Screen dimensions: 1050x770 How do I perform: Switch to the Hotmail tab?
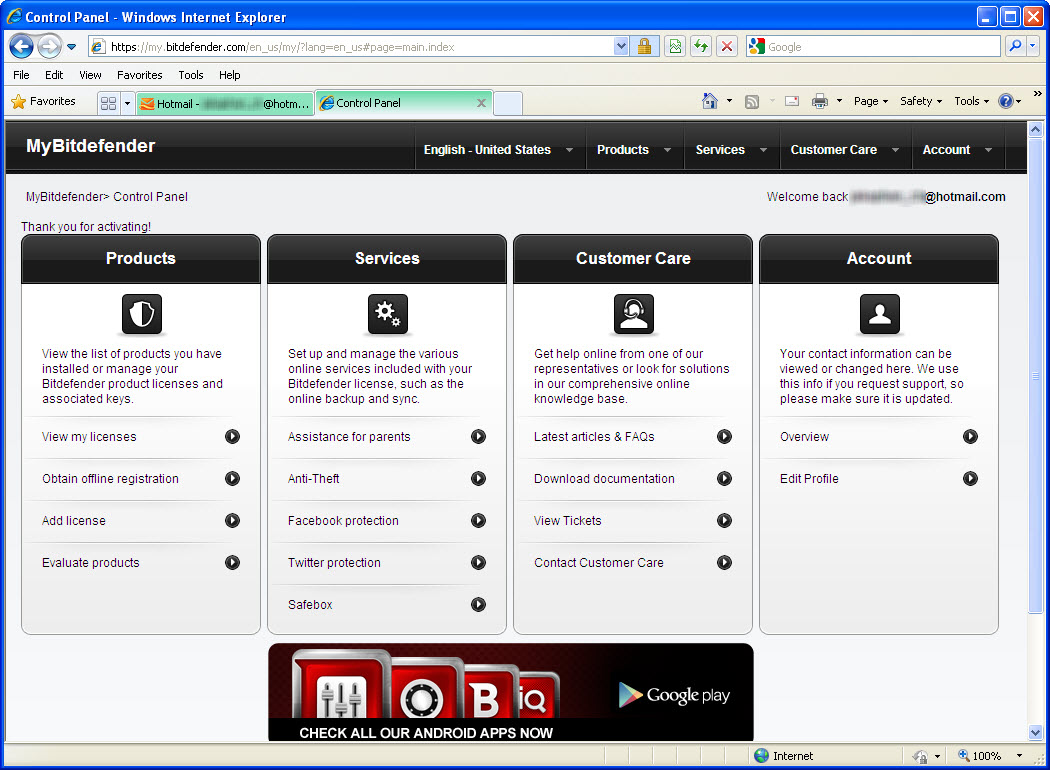tap(224, 103)
